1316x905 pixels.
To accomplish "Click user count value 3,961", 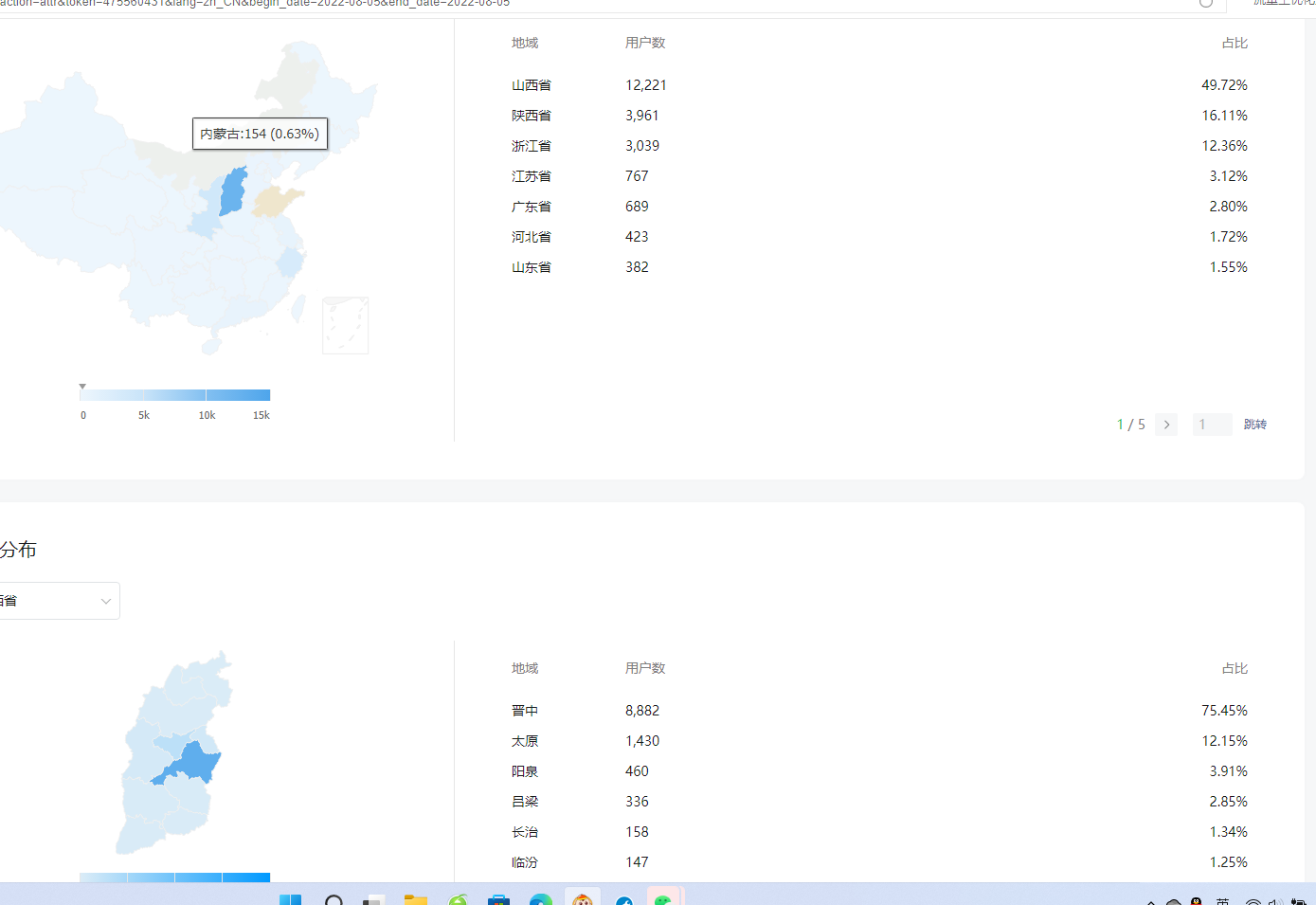I will 642,116.
